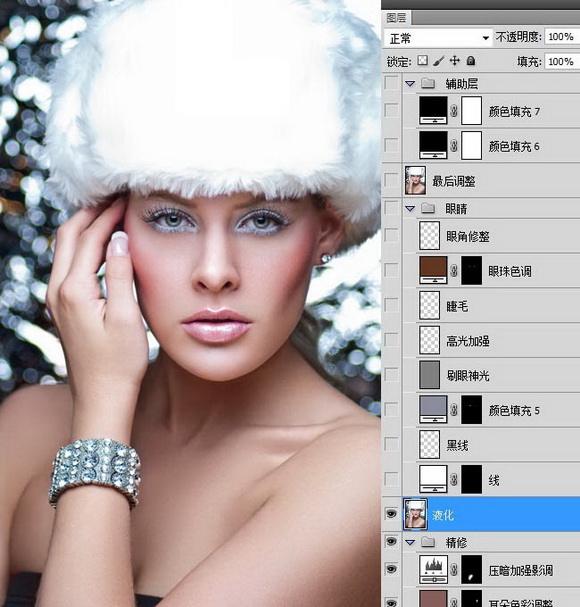The height and width of the screenshot is (607, 580).
Task: Click the lock position move icon
Action: [x=455, y=61]
